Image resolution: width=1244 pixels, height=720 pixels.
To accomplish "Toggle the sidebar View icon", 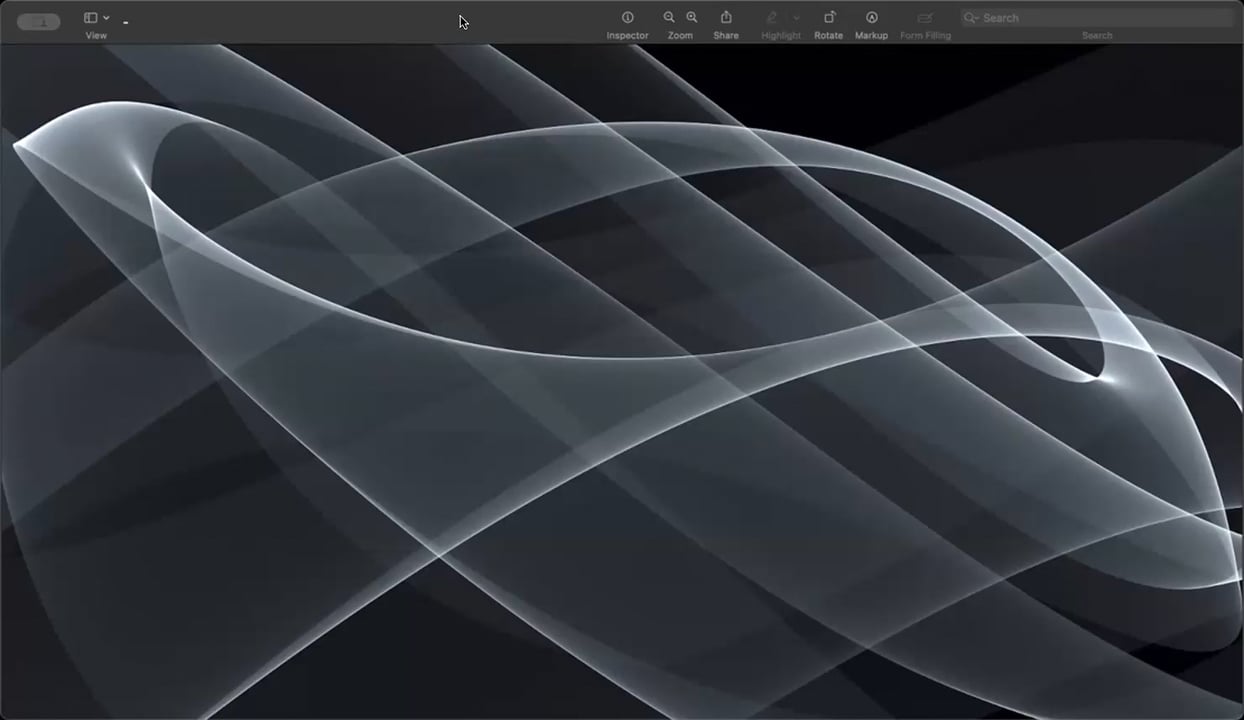I will tap(91, 18).
